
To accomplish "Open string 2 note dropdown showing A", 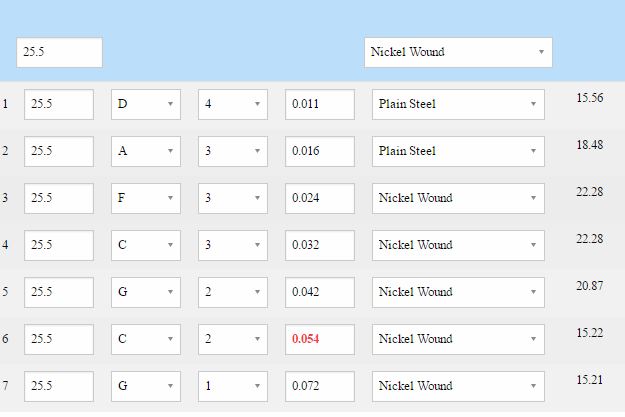I will pyautogui.click(x=145, y=151).
